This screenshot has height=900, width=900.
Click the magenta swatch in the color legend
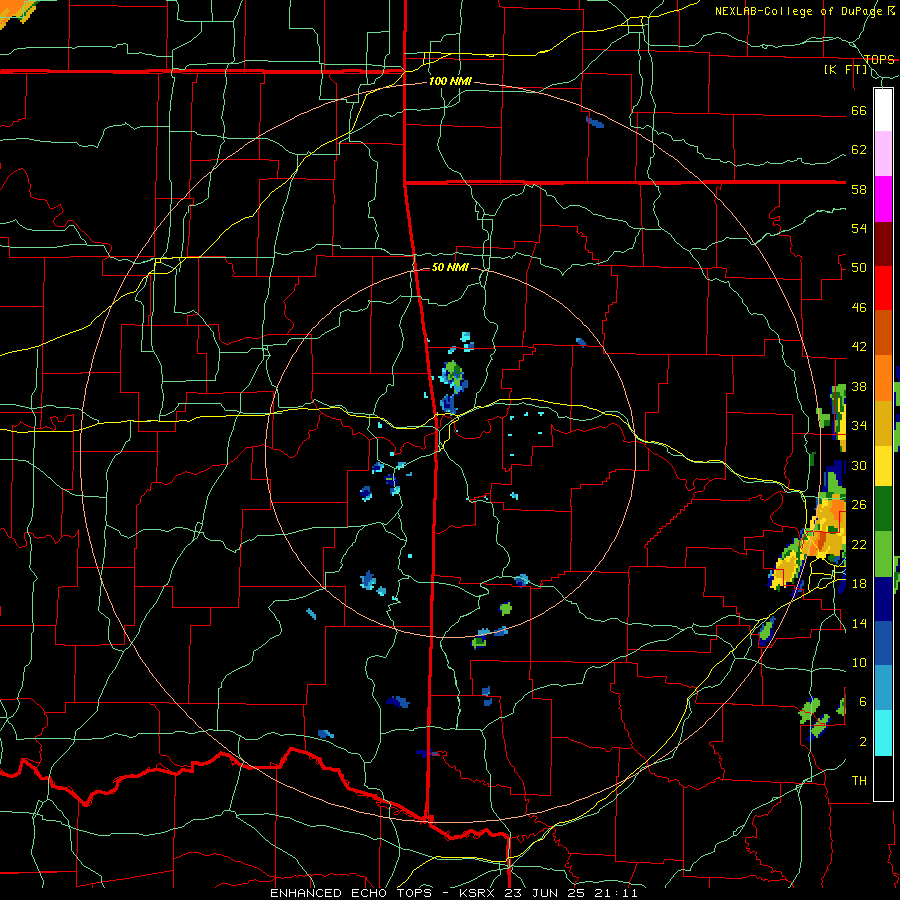point(883,199)
